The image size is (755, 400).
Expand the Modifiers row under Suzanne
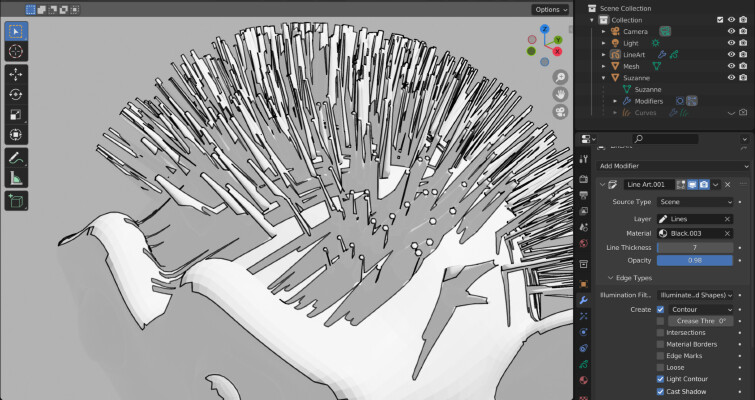(615, 101)
